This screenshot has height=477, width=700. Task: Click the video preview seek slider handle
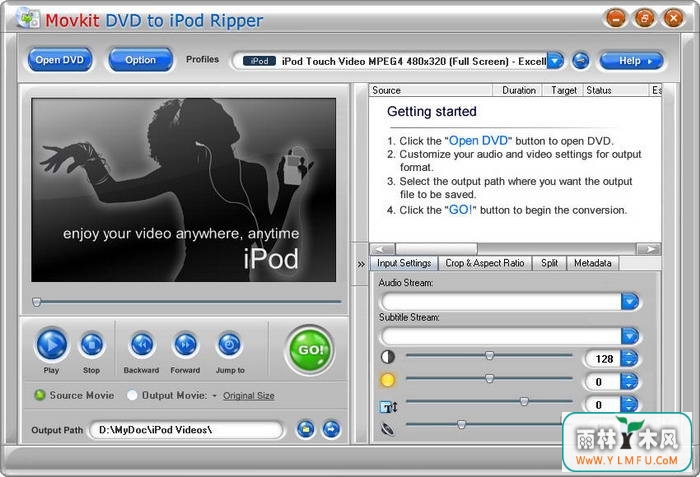click(37, 302)
